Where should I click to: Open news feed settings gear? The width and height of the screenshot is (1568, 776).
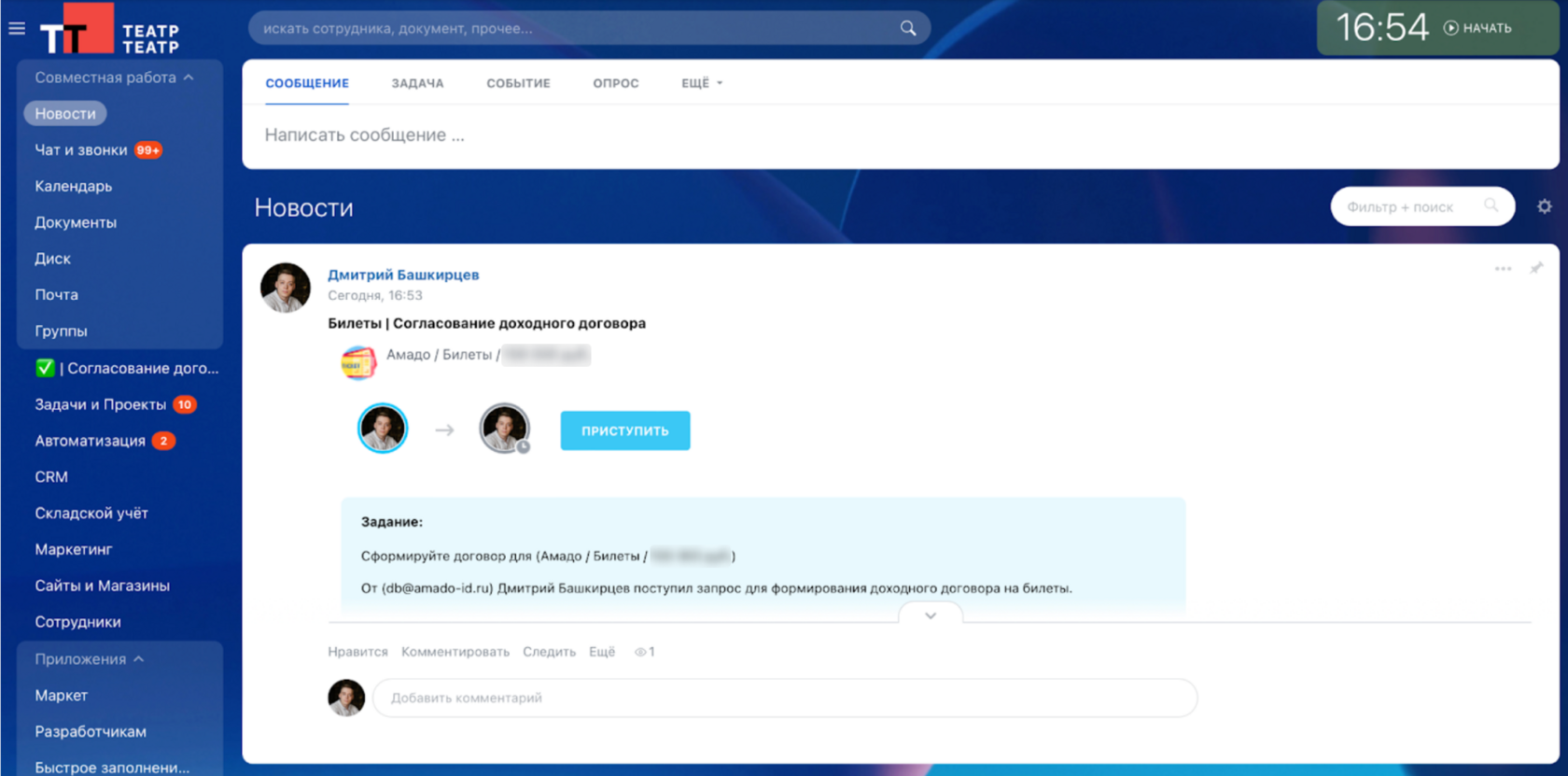1545,206
